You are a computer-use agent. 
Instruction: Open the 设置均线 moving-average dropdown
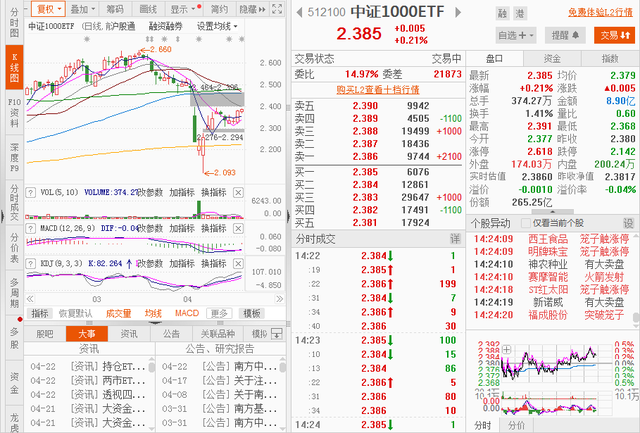[217, 27]
